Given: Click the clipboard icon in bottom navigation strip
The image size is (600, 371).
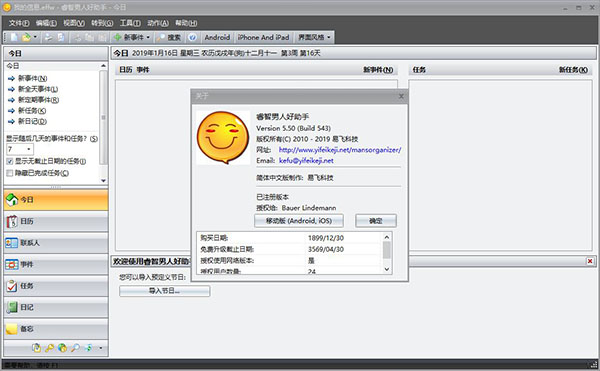Looking at the screenshot, I should click(x=36, y=348).
